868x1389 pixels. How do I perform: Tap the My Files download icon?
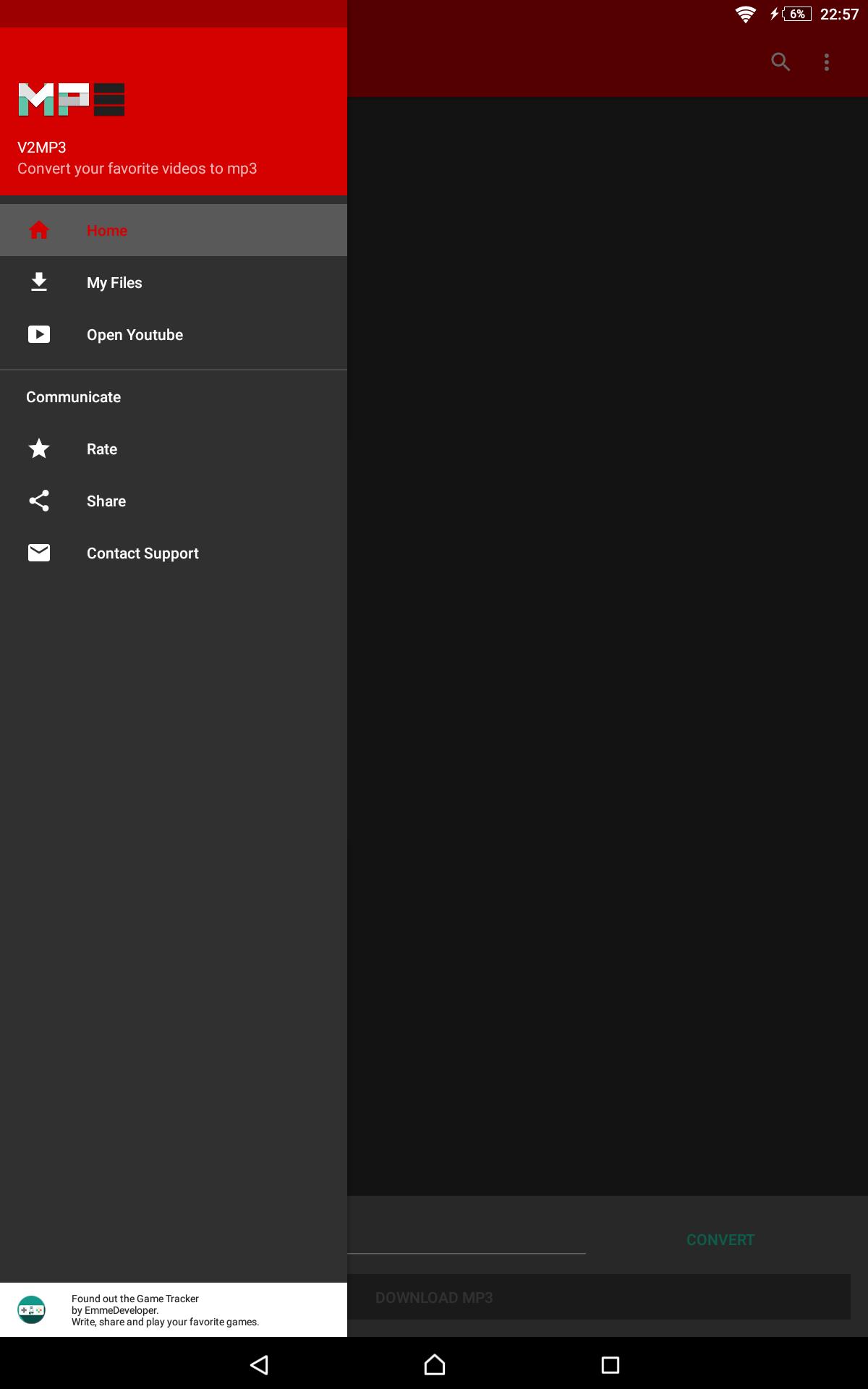pyautogui.click(x=39, y=282)
